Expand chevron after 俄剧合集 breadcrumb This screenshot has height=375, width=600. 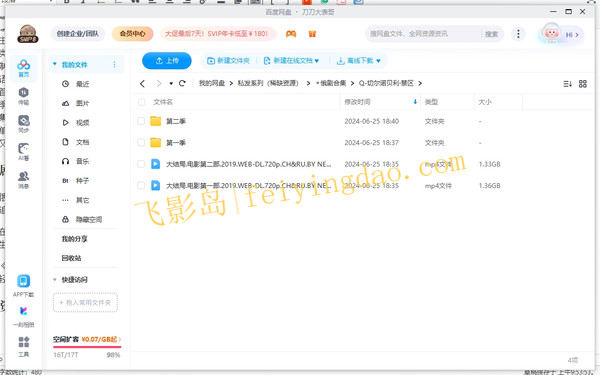352,83
